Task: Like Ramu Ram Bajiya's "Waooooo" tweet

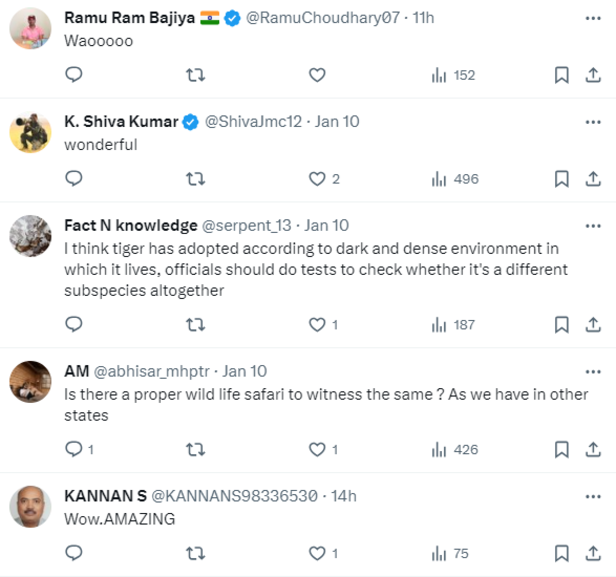Action: 317,75
